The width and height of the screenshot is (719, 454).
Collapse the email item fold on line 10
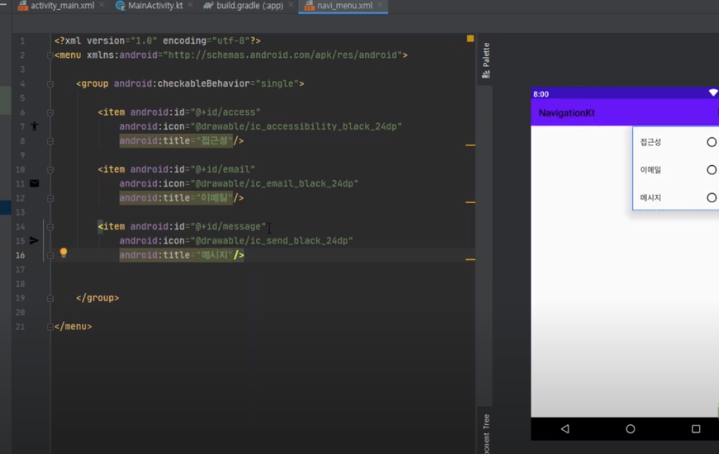[x=50, y=170]
